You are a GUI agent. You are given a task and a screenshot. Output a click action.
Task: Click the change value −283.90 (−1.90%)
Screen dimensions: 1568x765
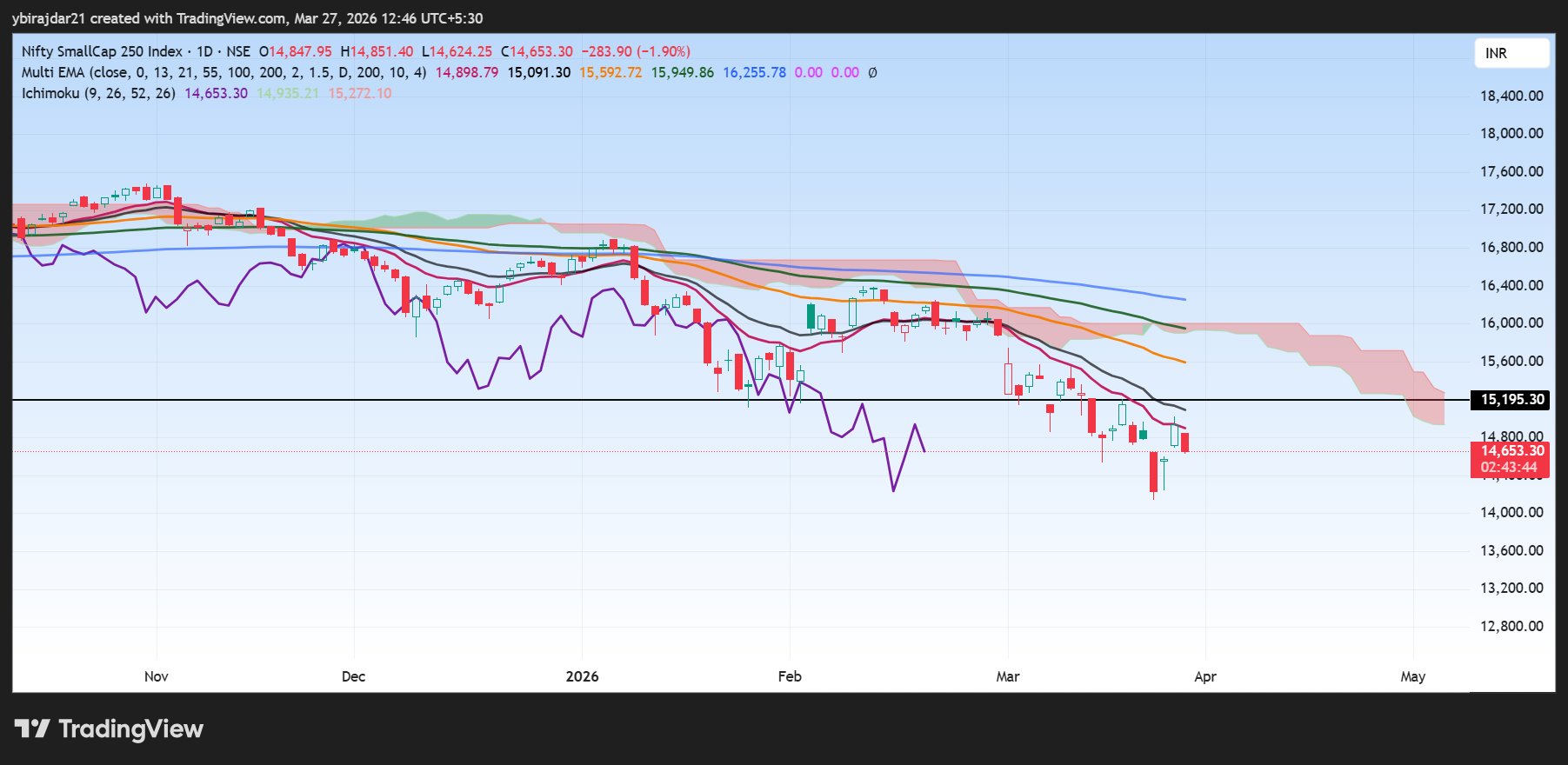636,51
